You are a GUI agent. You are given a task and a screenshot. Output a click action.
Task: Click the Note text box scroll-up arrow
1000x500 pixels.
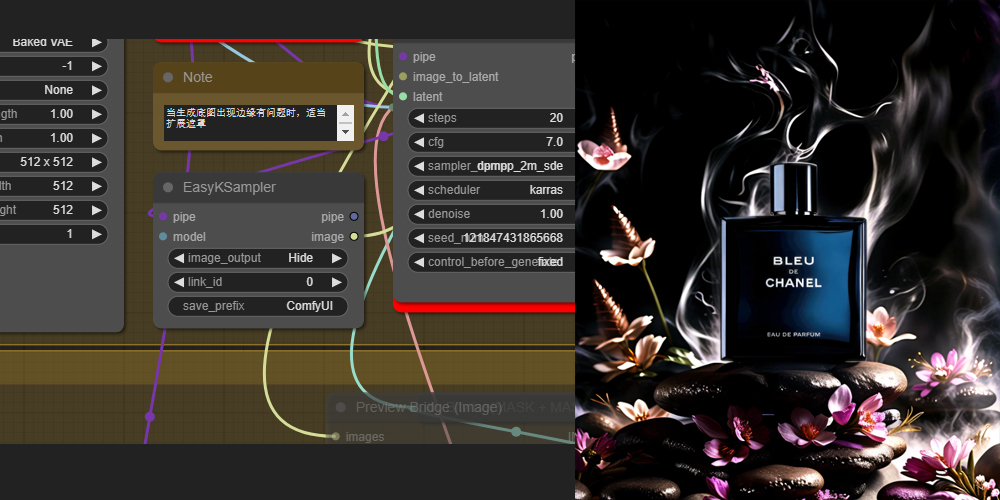[345, 114]
